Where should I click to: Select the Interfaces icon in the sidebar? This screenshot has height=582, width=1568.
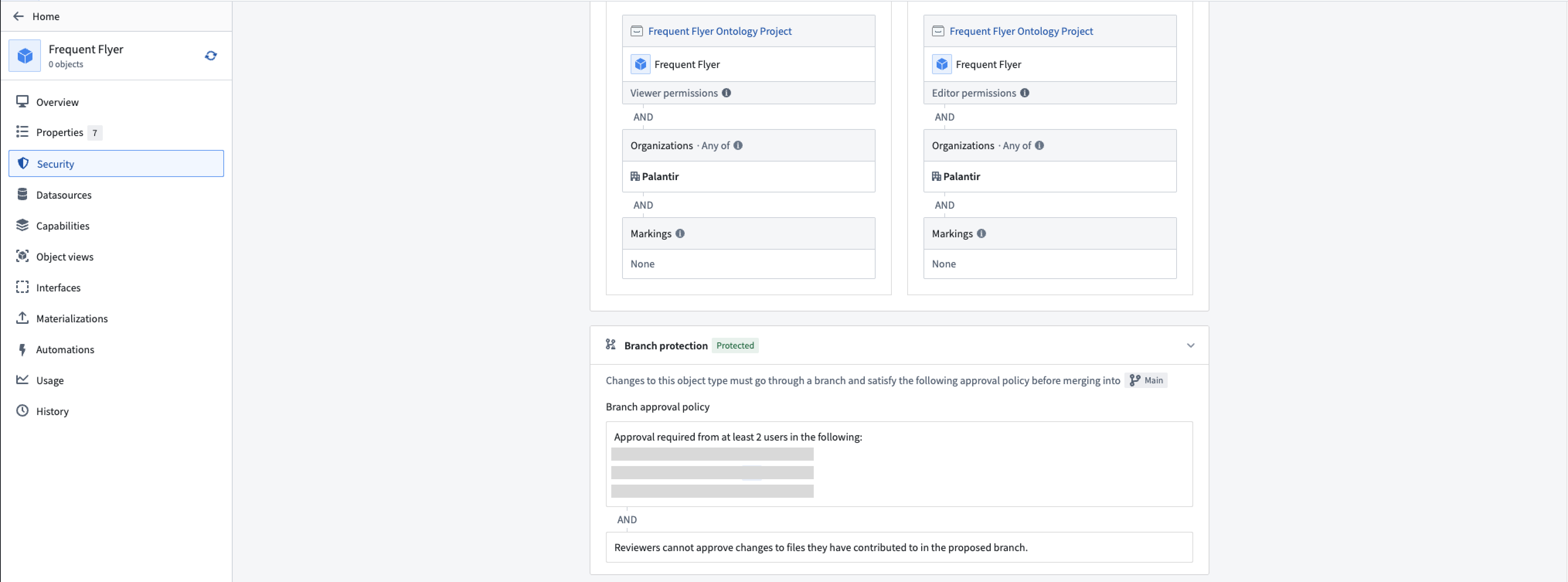(22, 288)
